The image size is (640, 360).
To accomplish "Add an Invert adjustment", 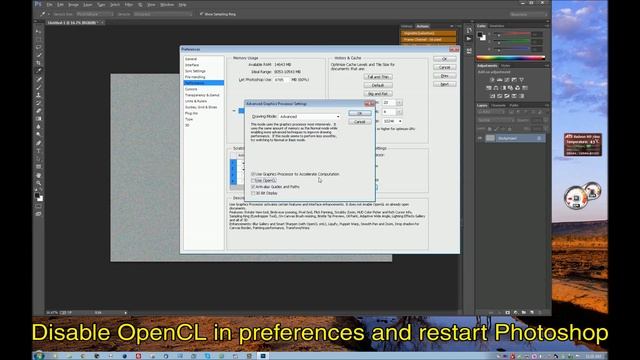I will point(493,96).
